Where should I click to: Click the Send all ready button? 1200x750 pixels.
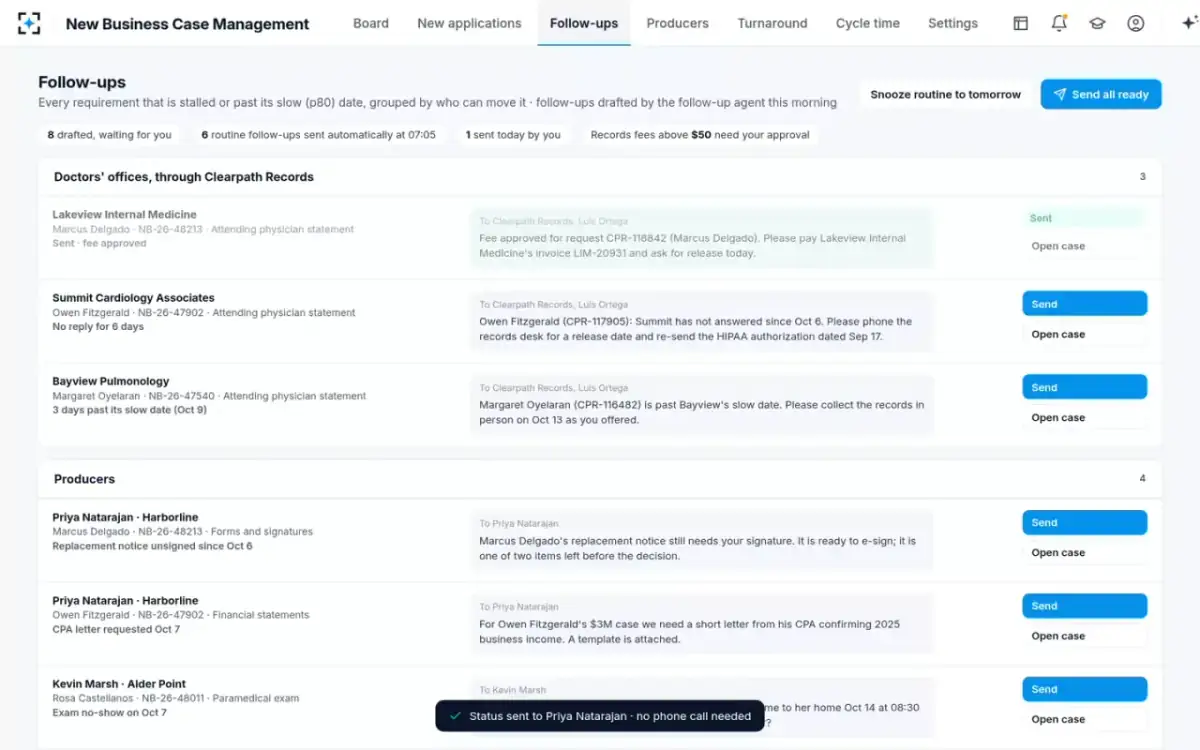click(x=1101, y=95)
